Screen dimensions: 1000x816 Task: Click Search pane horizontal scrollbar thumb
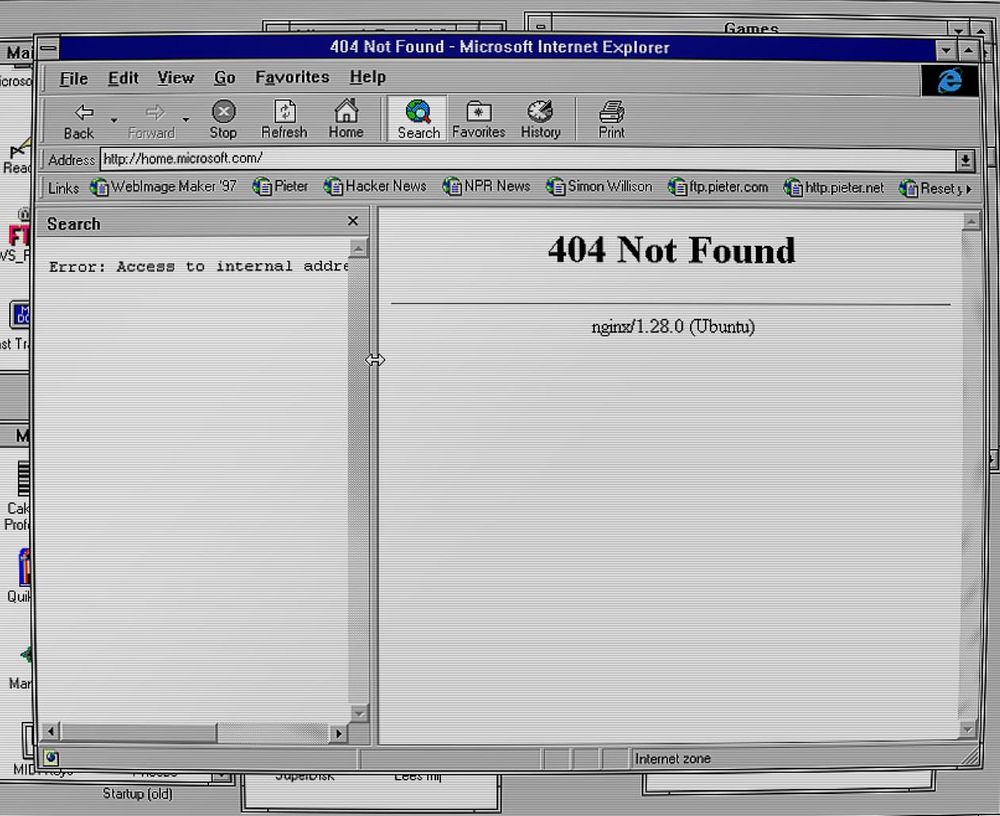tap(138, 732)
